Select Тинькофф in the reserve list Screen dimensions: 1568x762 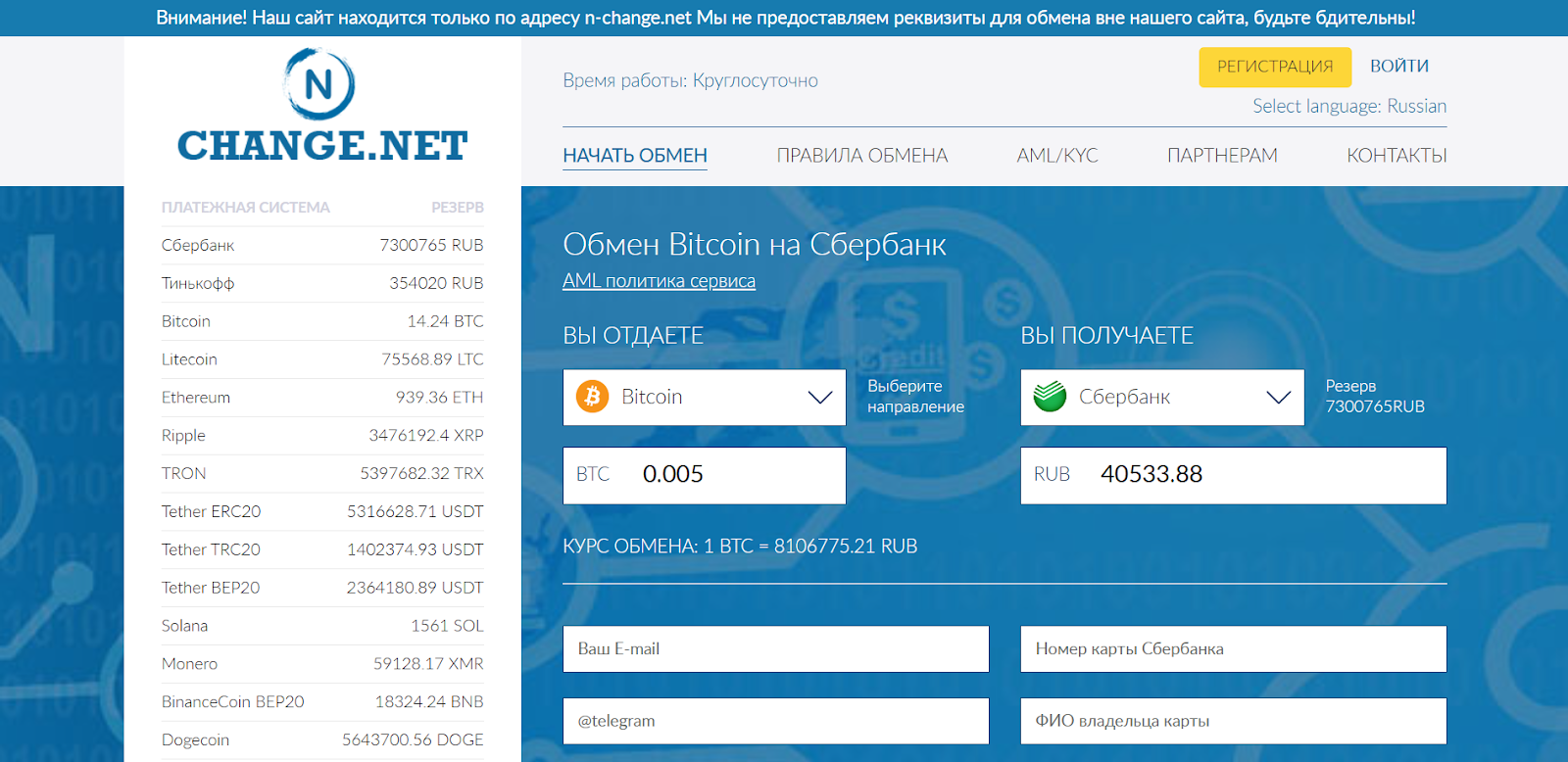(322, 283)
